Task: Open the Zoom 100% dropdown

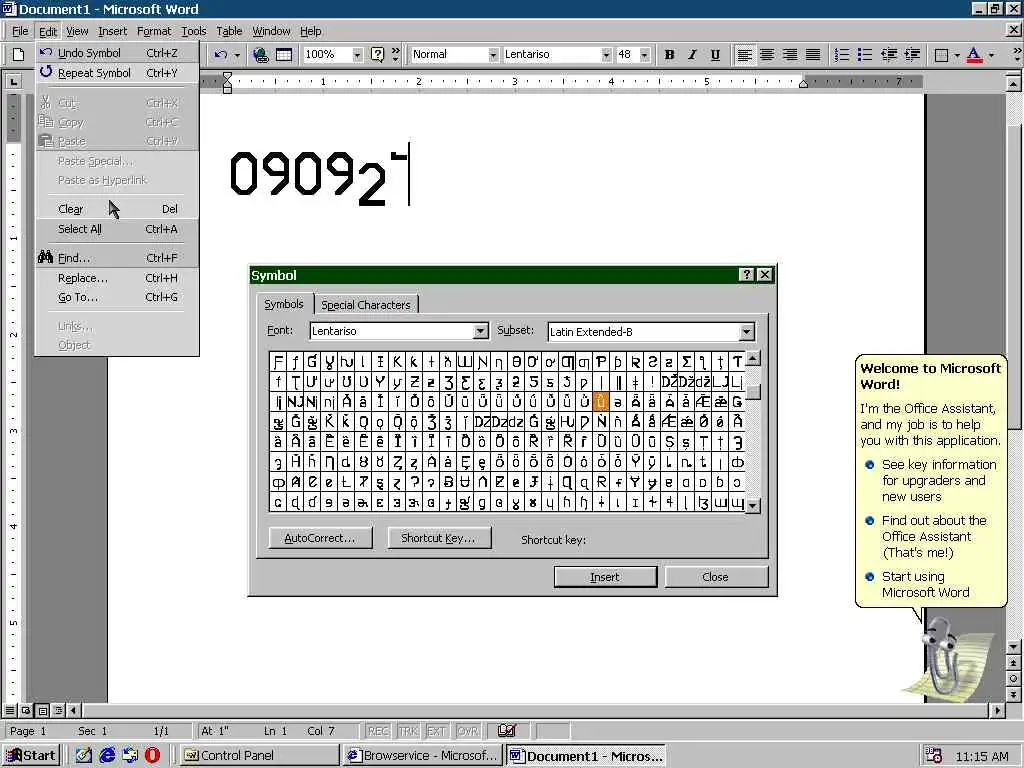Action: click(357, 55)
